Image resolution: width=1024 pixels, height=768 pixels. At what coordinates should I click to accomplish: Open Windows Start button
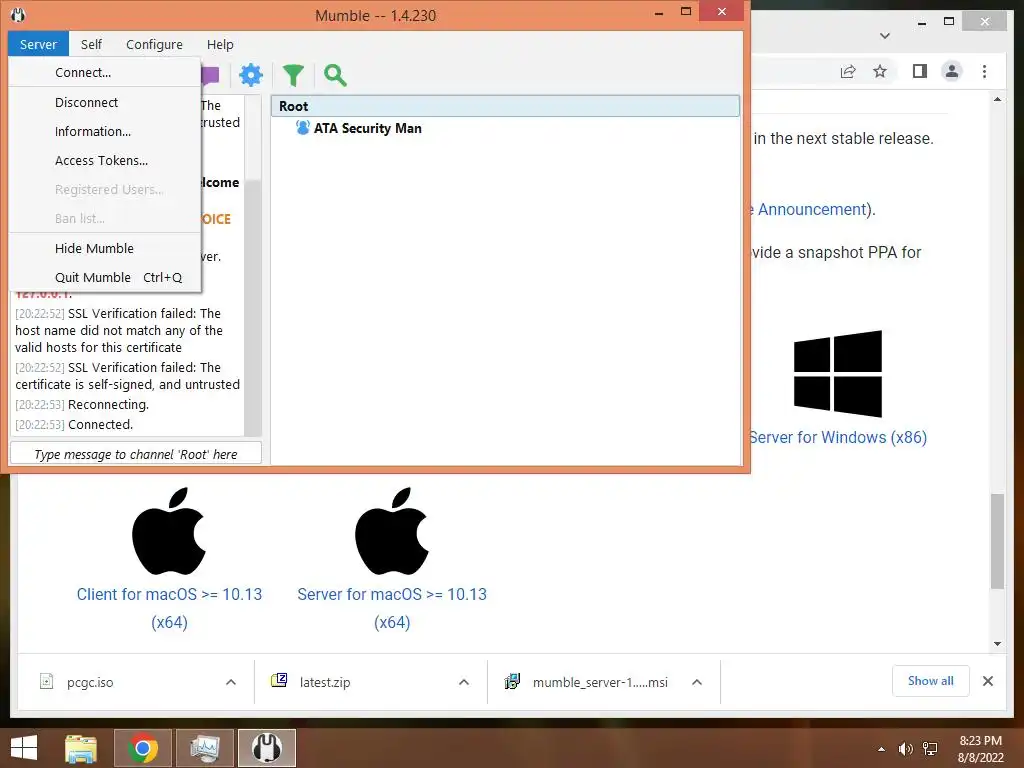[24, 748]
